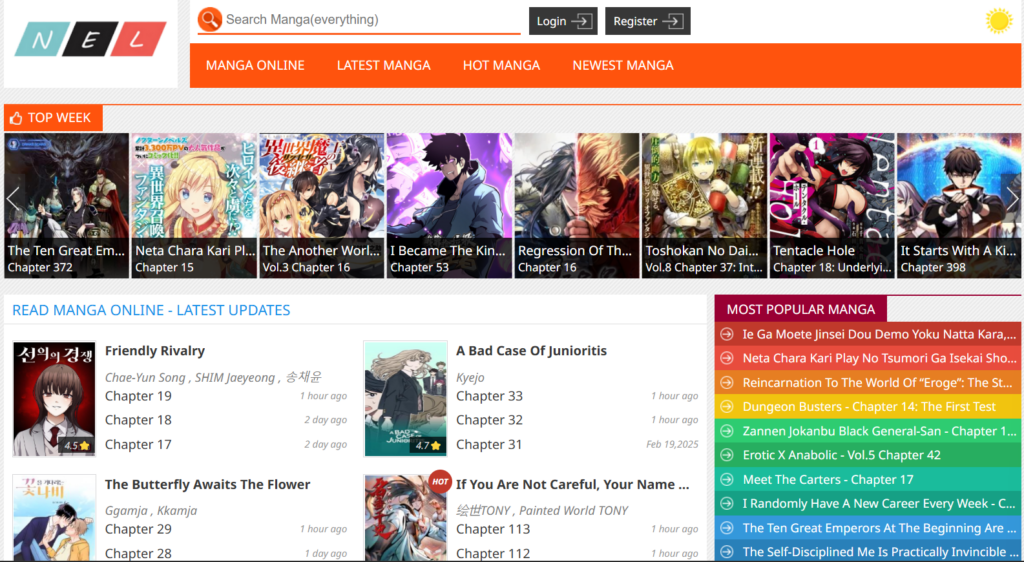The height and width of the screenshot is (562, 1024).
Task: Open The Another Worl... carousel cover
Action: (x=322, y=206)
